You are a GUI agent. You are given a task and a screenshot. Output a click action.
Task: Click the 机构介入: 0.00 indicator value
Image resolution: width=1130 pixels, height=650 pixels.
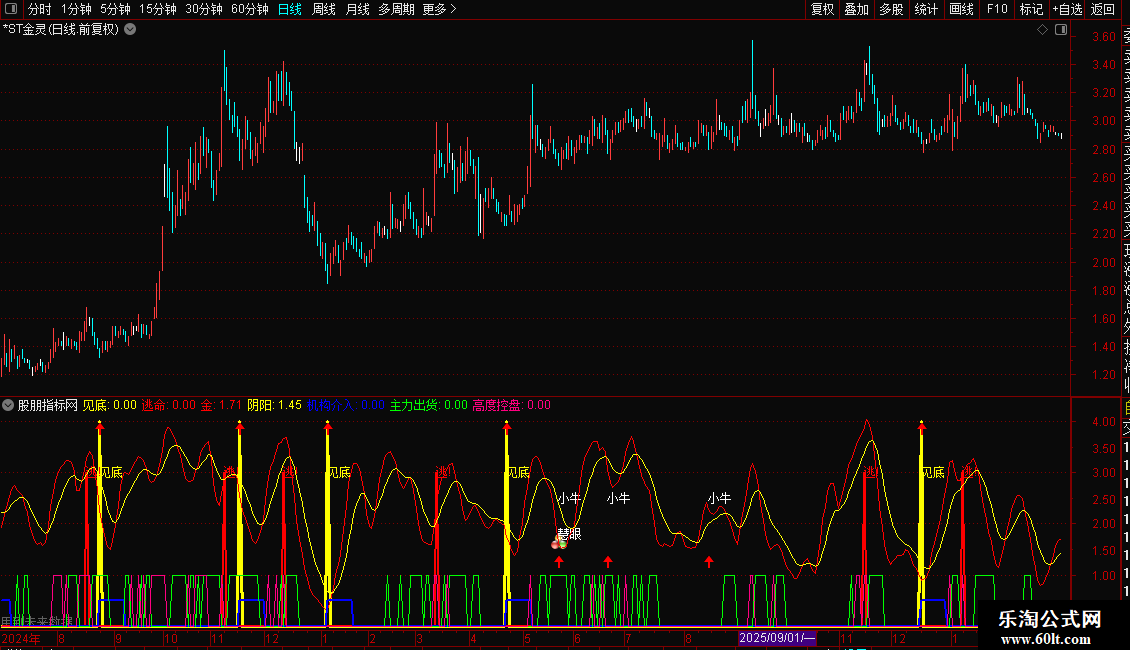coord(346,405)
